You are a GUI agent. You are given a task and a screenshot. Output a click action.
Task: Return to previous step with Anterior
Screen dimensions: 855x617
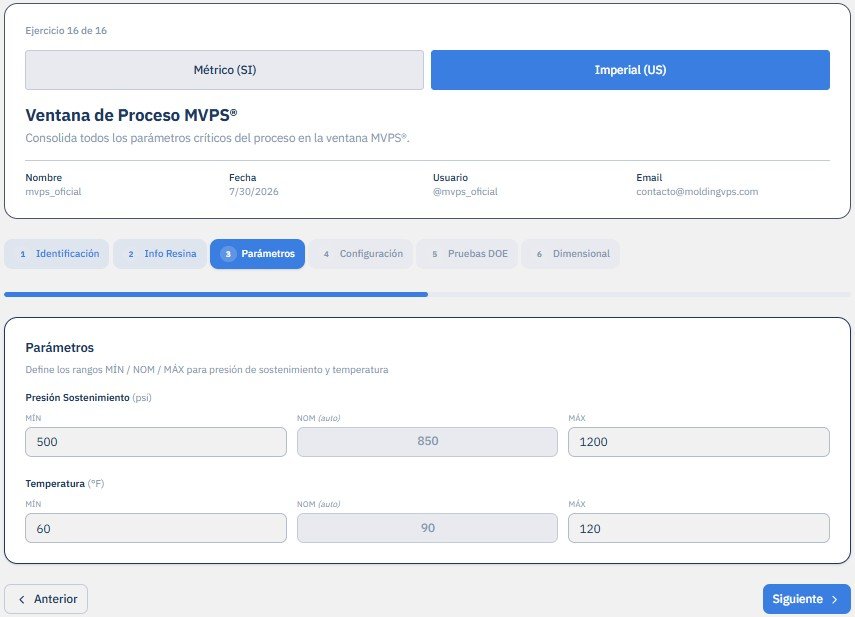tap(46, 599)
